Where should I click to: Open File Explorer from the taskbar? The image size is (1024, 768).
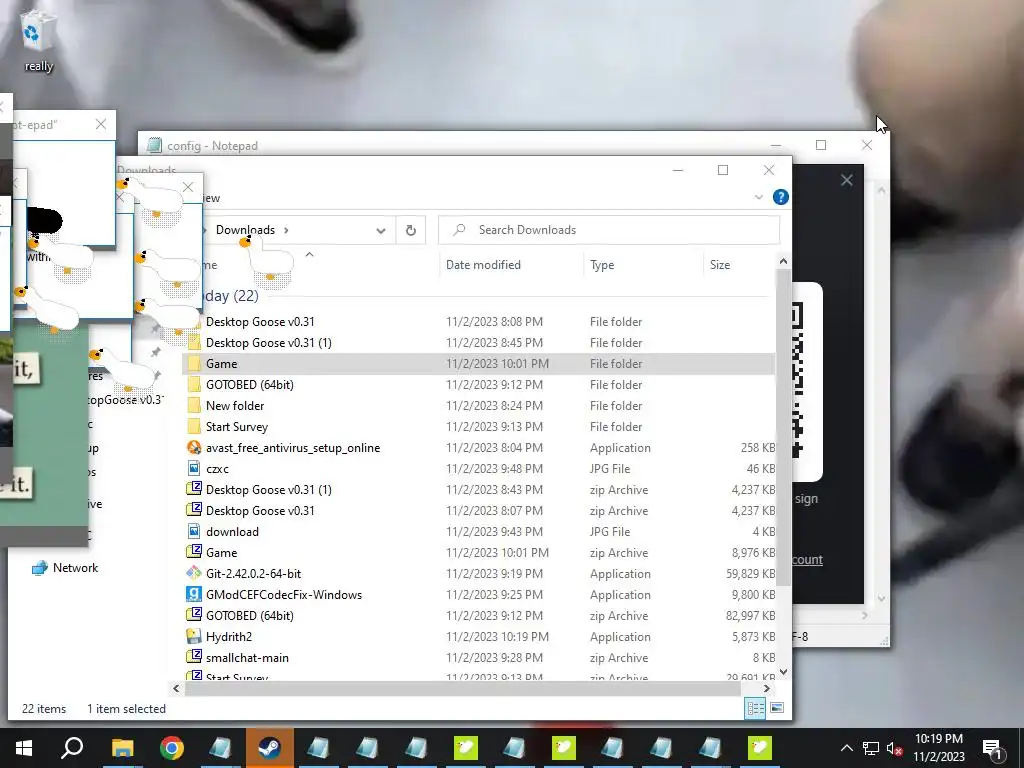(x=122, y=748)
